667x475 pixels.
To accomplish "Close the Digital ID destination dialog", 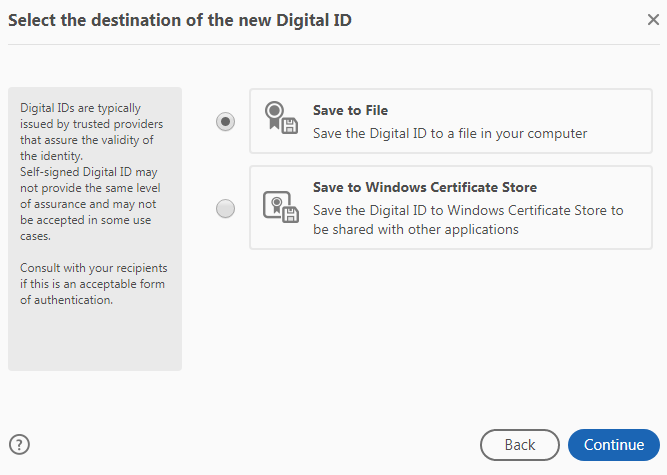I will tap(653, 19).
